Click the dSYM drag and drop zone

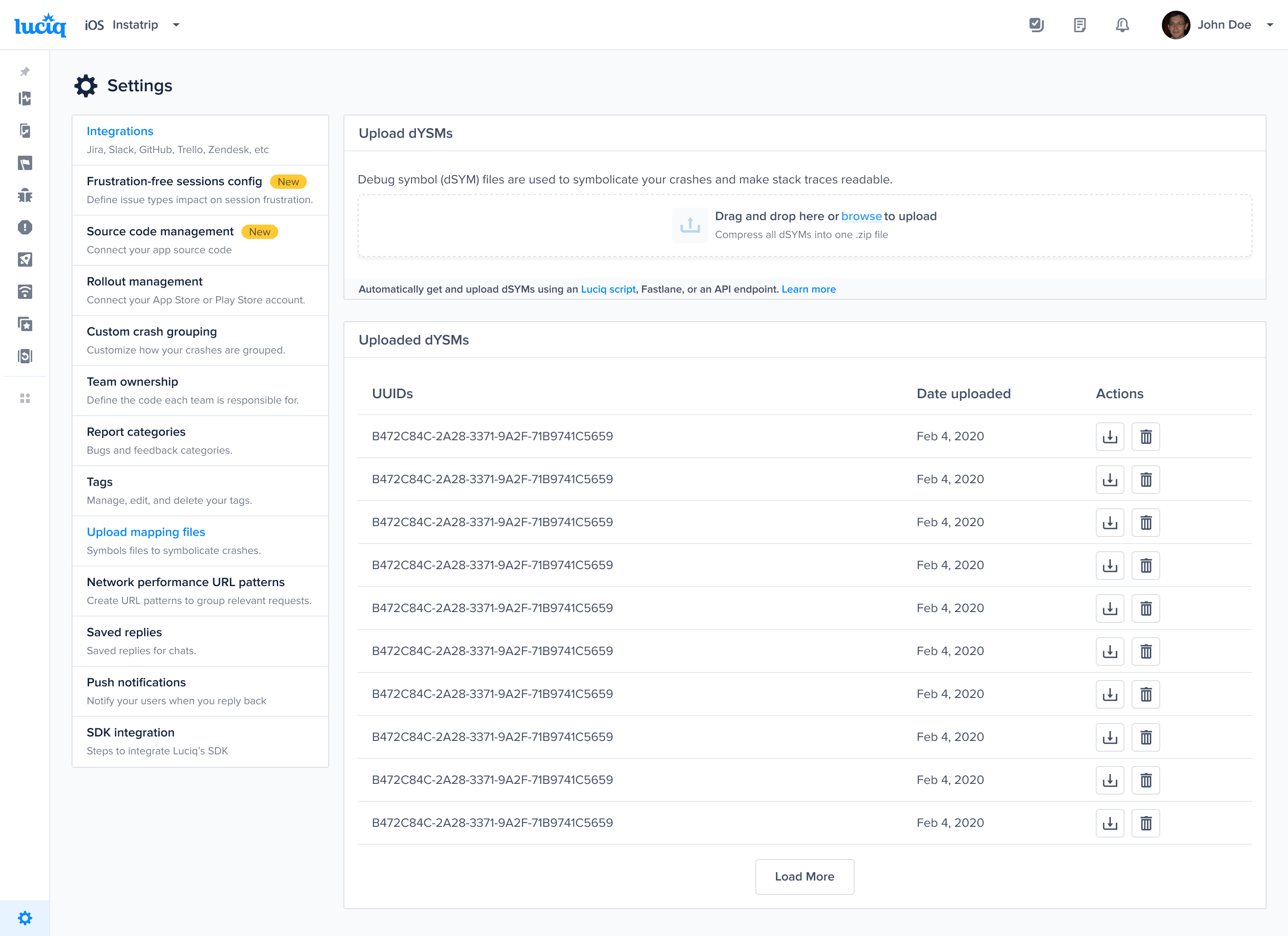pyautogui.click(x=804, y=225)
